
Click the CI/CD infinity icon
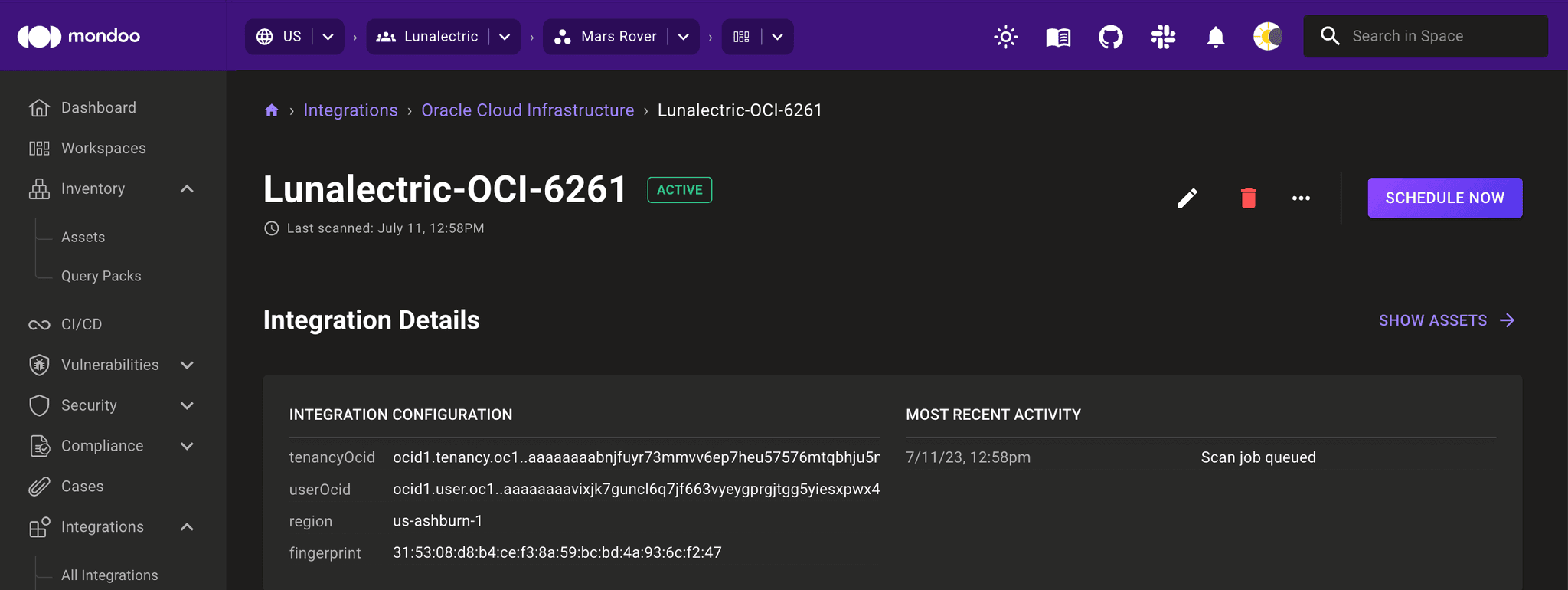(39, 325)
